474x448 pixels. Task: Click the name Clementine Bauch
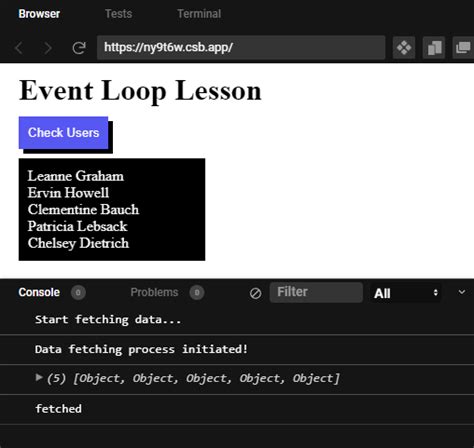coord(83,209)
